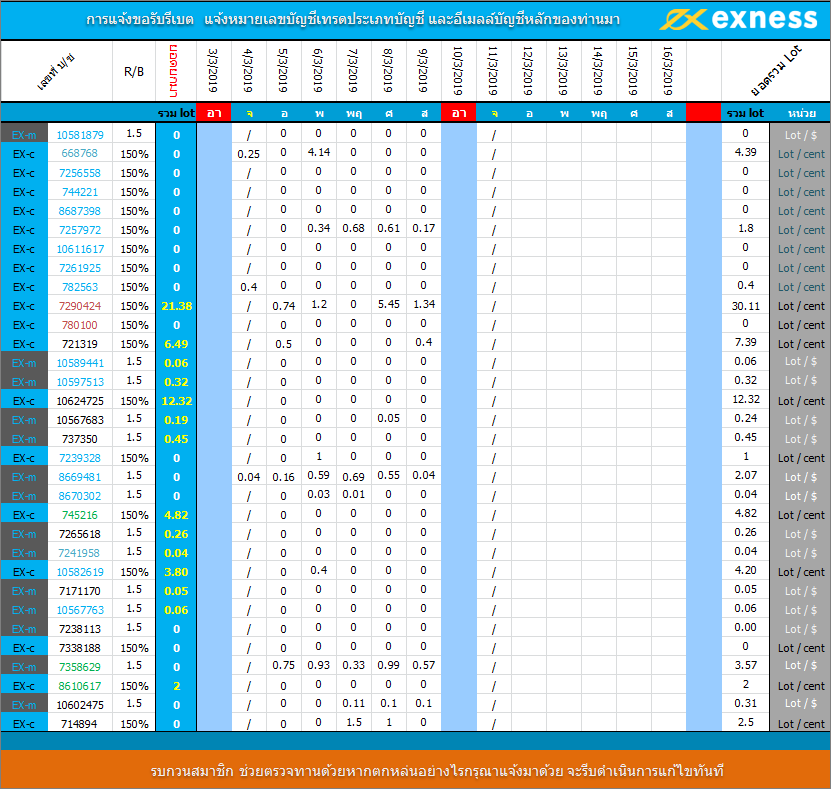Select account number 8610617
The height and width of the screenshot is (789, 831).
pyautogui.click(x=79, y=686)
